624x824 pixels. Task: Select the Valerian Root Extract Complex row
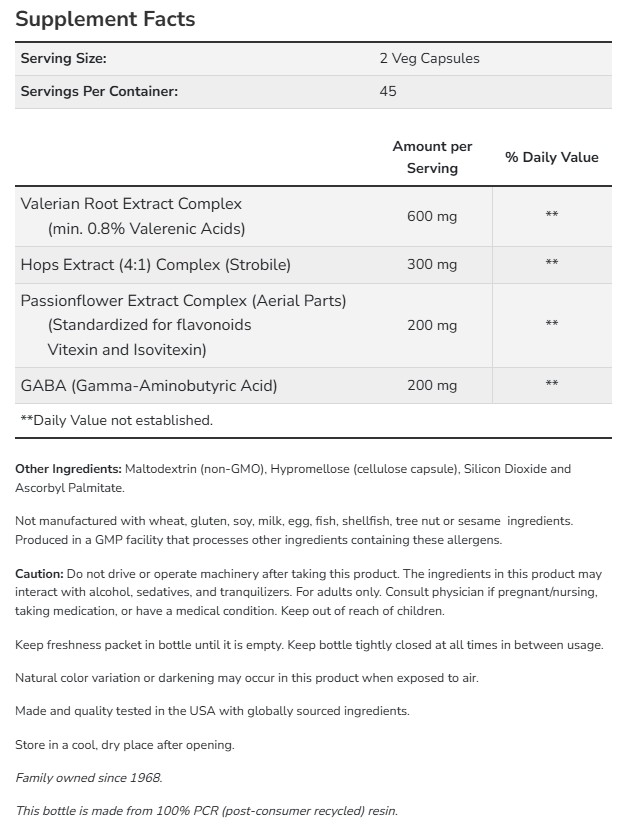pyautogui.click(x=131, y=204)
